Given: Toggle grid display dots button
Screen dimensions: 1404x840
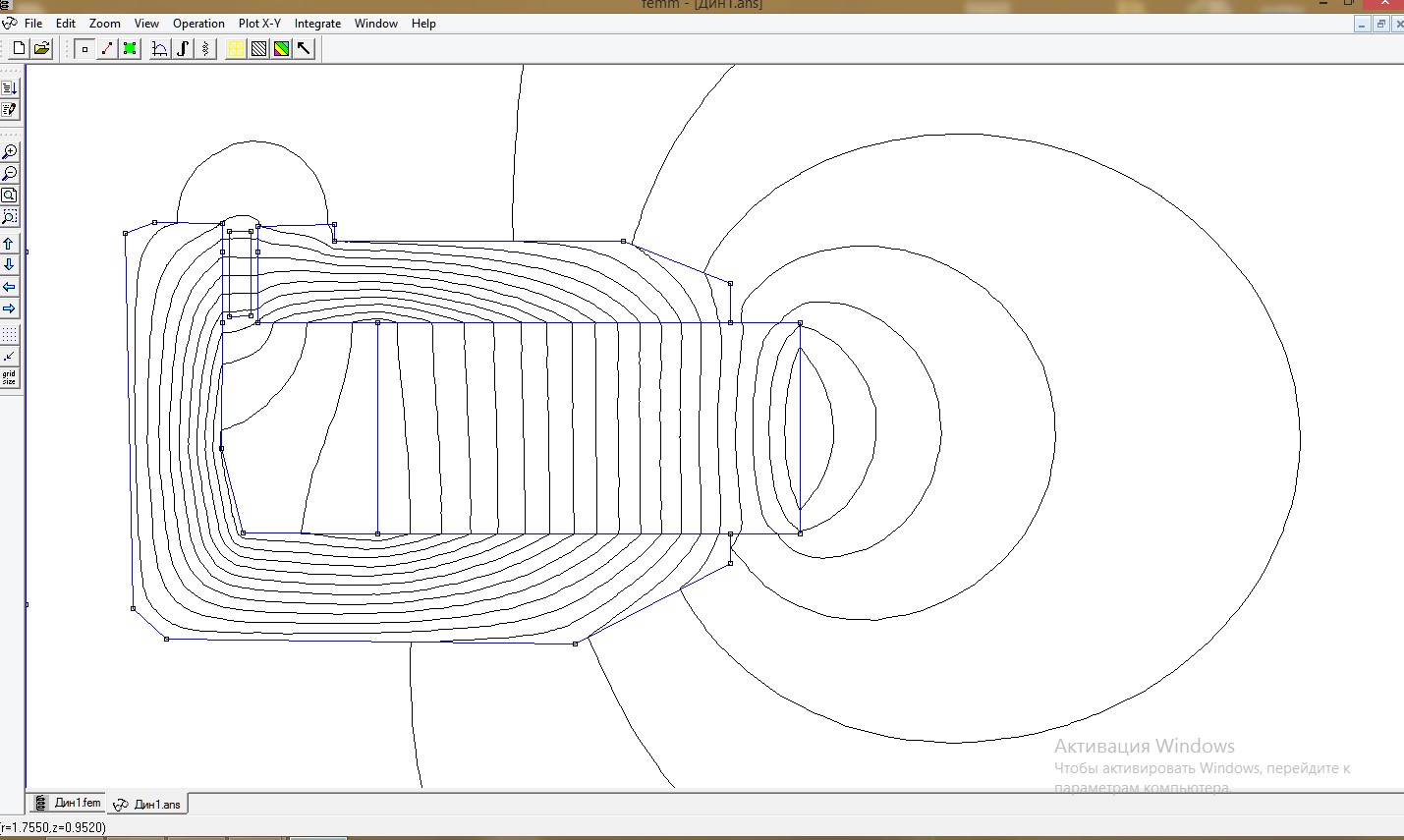Looking at the screenshot, I should tap(10, 335).
